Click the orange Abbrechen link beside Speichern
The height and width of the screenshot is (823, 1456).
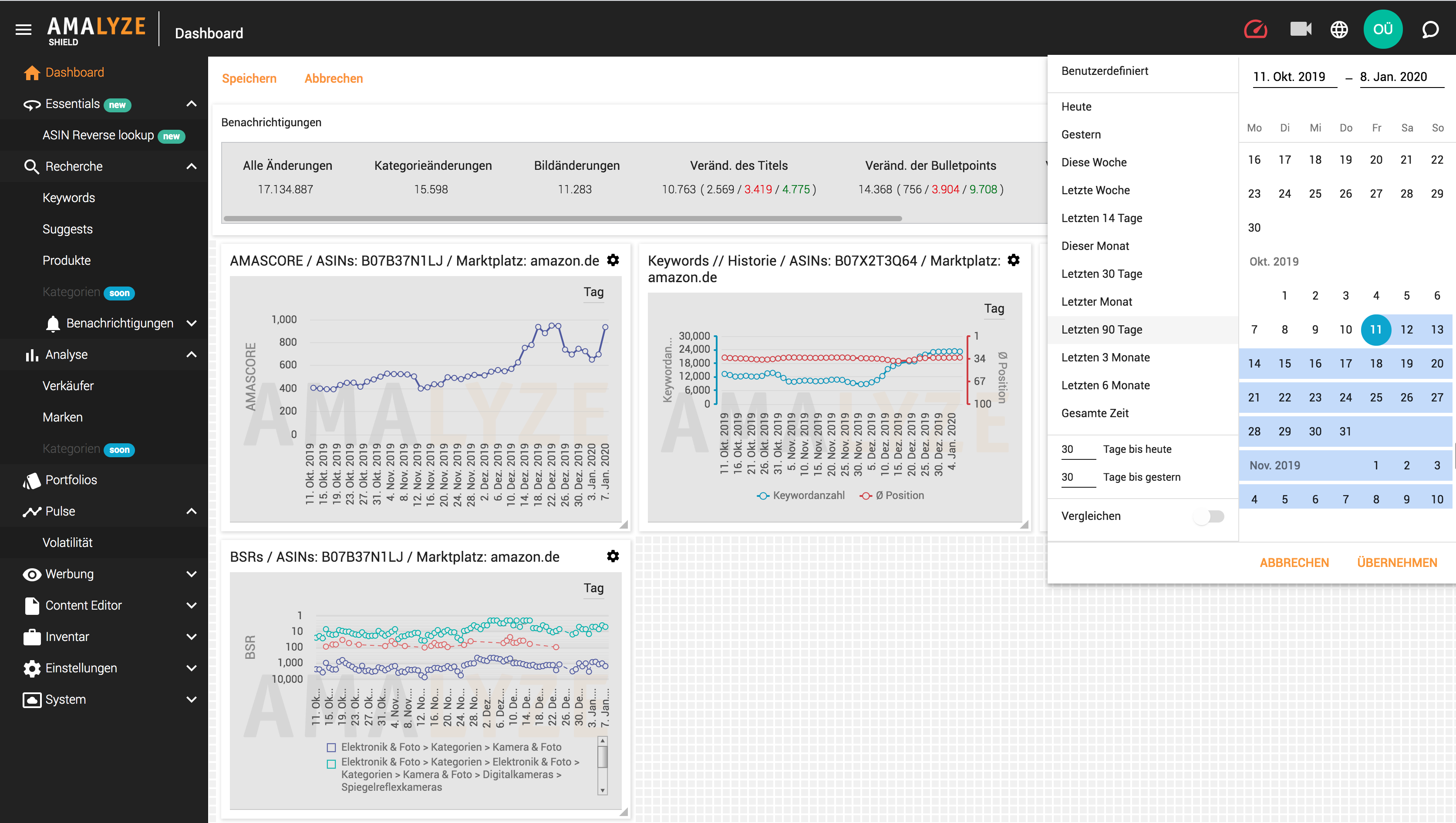[x=334, y=78]
